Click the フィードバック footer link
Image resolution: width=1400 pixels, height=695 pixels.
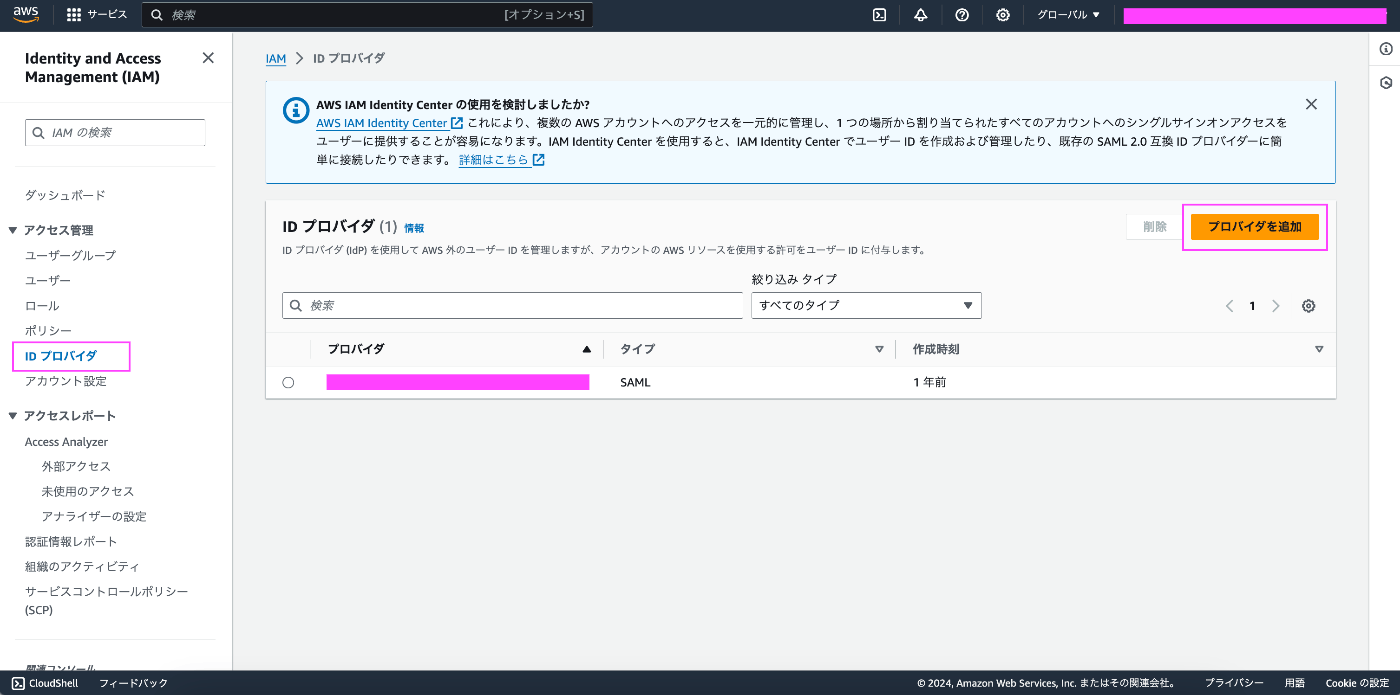coord(133,683)
